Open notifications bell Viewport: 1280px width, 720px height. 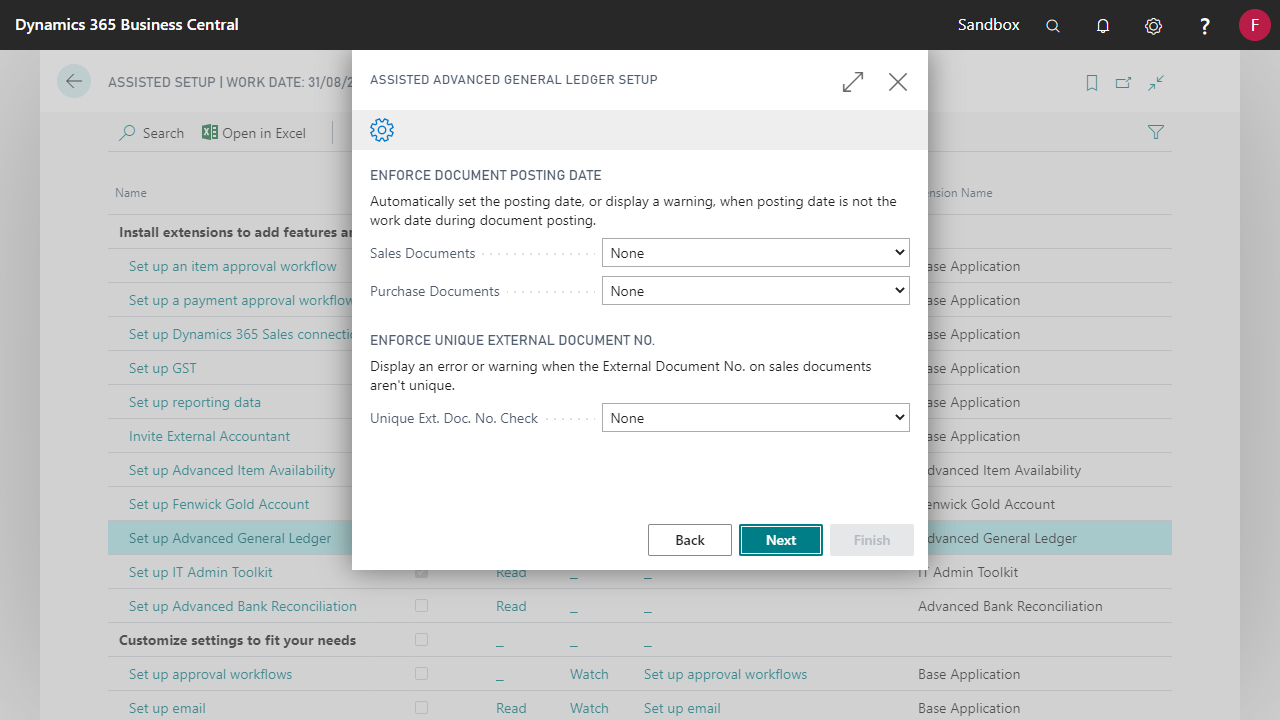tap(1103, 25)
